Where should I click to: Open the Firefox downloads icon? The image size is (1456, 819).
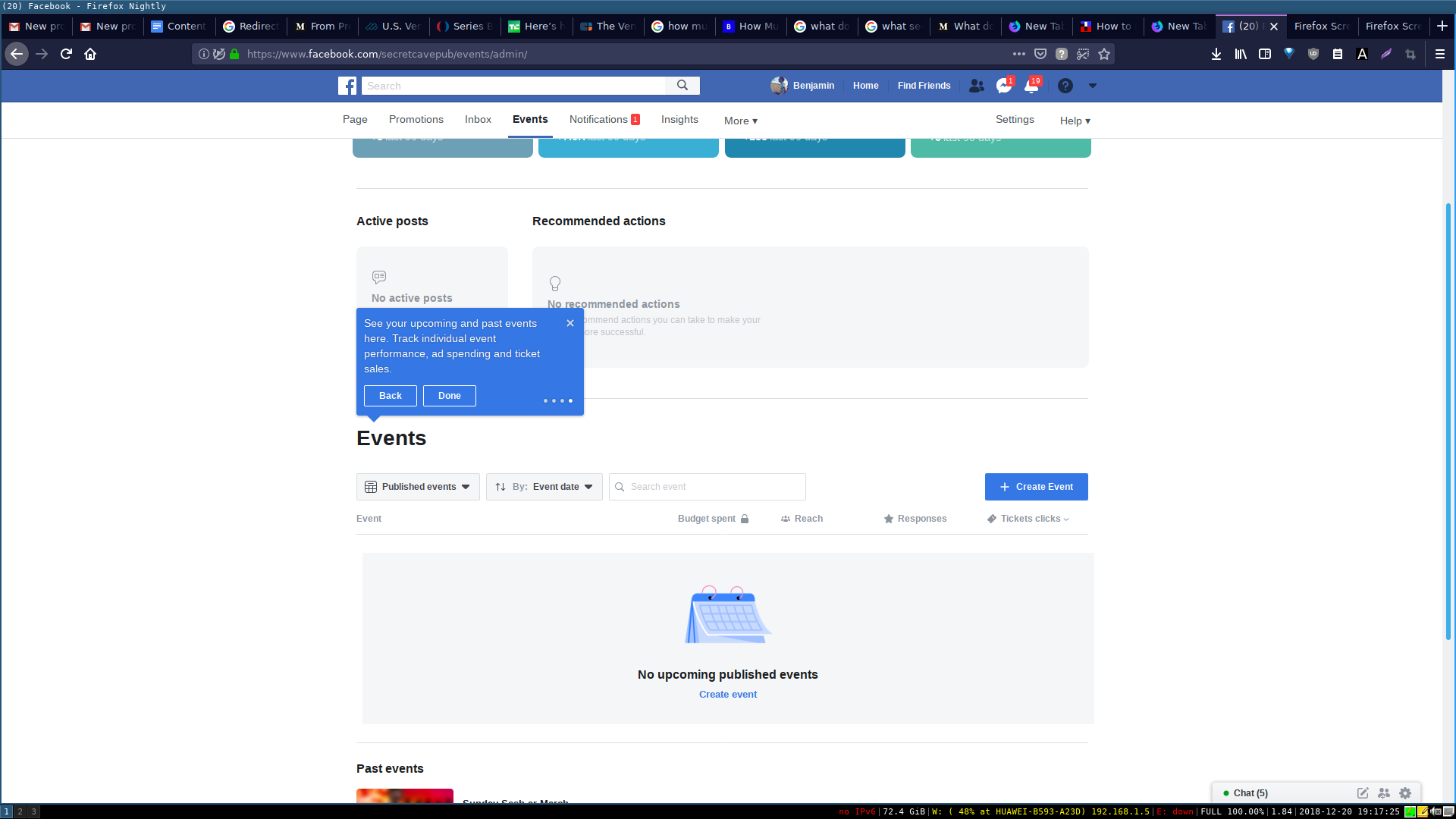(1216, 54)
